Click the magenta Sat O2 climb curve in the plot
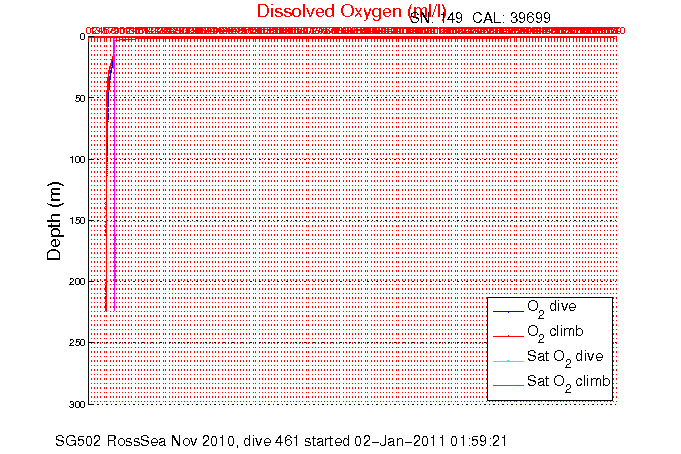 coord(114,174)
